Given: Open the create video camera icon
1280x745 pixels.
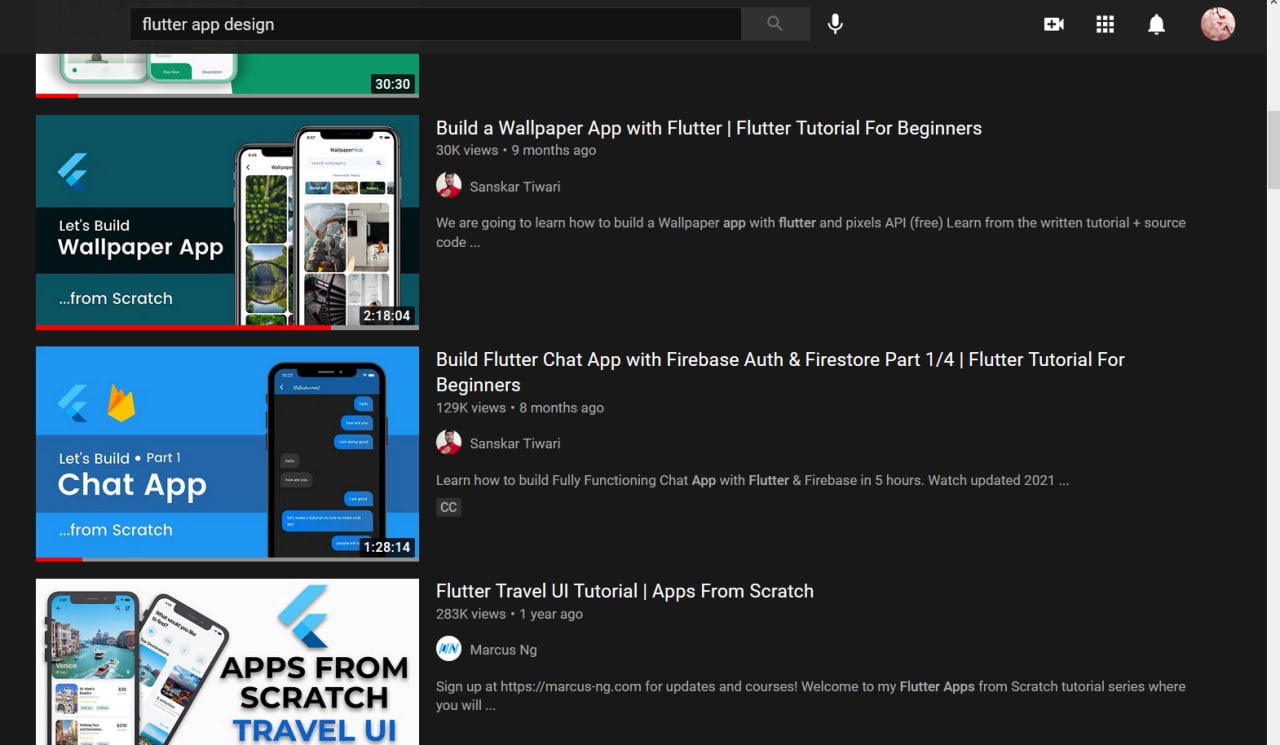Looking at the screenshot, I should point(1054,24).
